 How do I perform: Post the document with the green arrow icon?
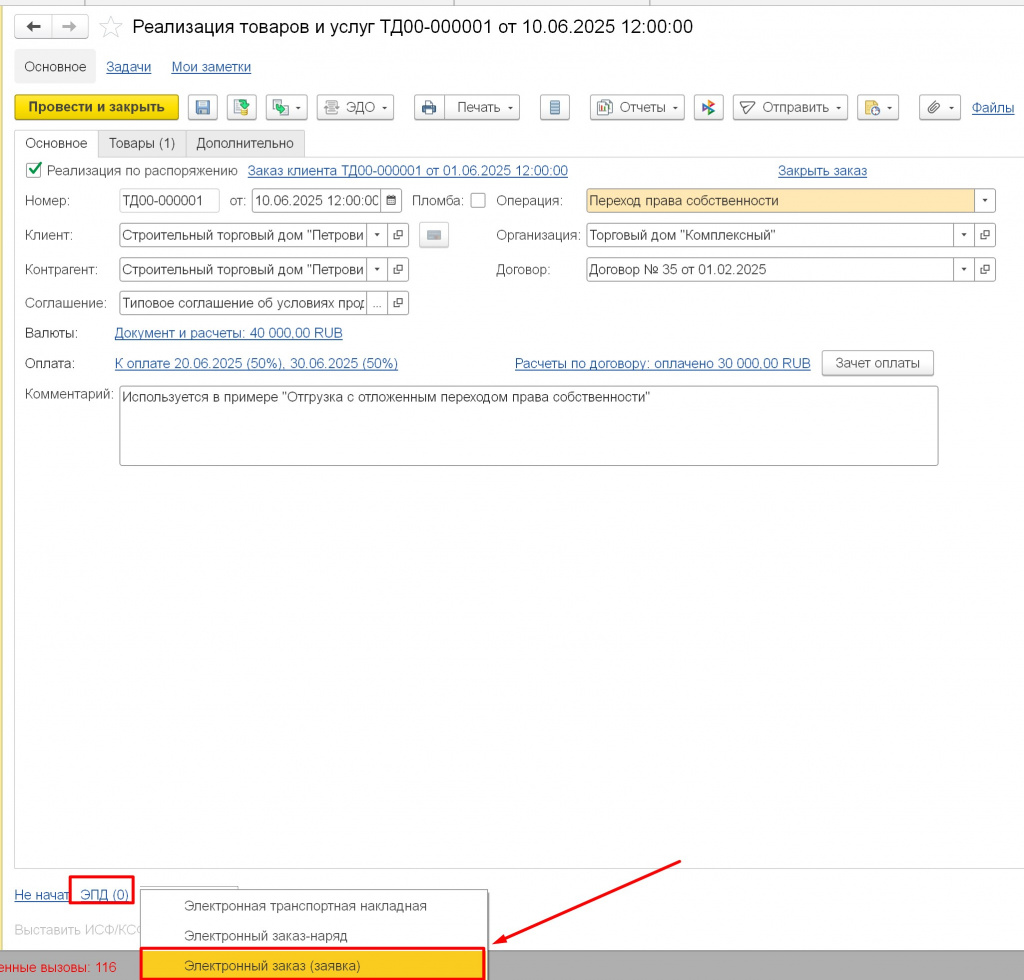pos(242,107)
